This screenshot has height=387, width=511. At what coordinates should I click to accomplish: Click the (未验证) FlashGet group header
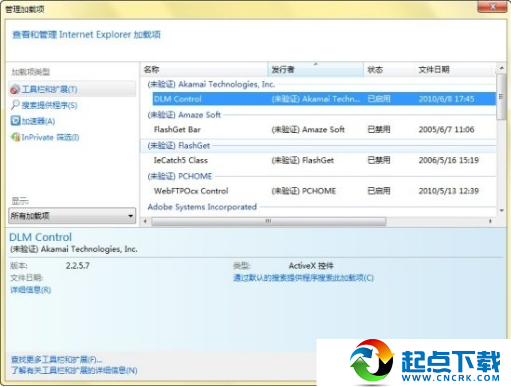179,146
